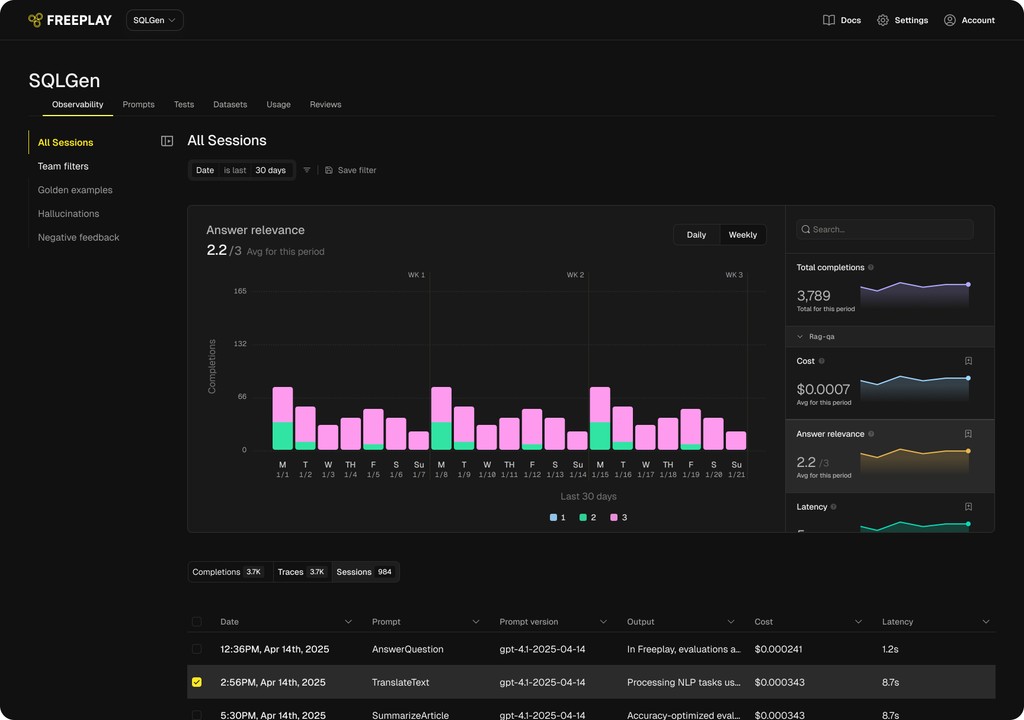
Task: Open the Date column sort dropdown
Action: (350, 621)
